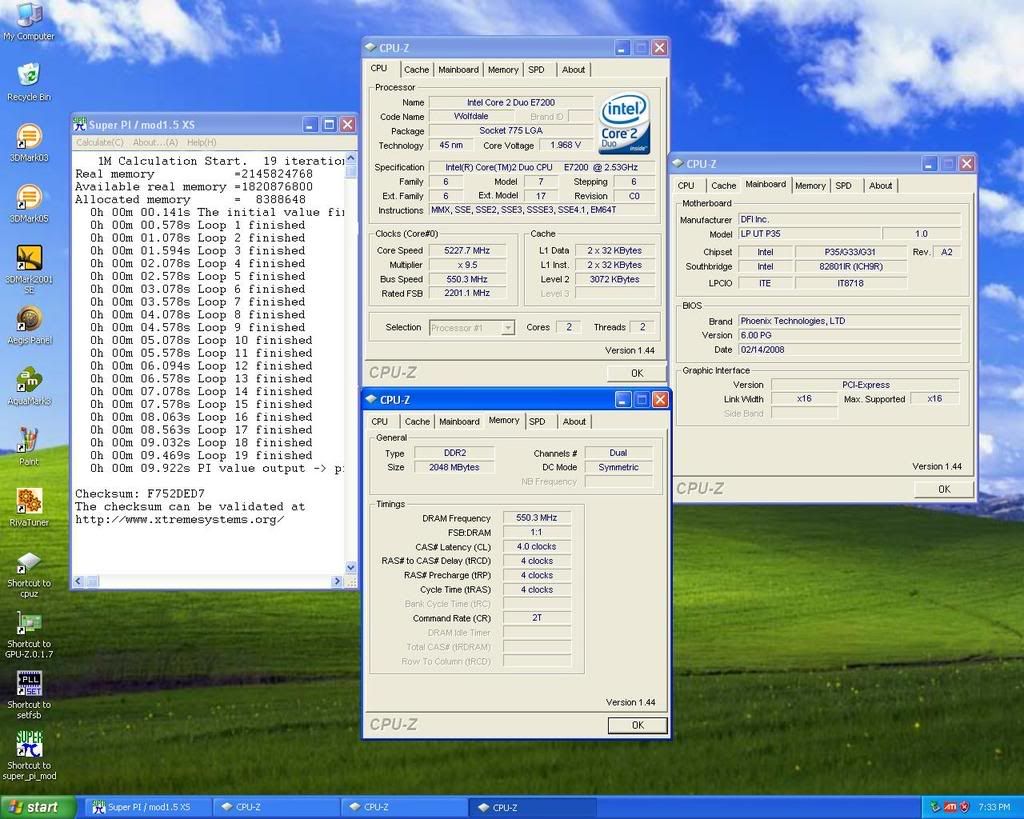Click the xtremesystems.org URL text
Viewport: 1024px width, 819px height.
point(180,520)
